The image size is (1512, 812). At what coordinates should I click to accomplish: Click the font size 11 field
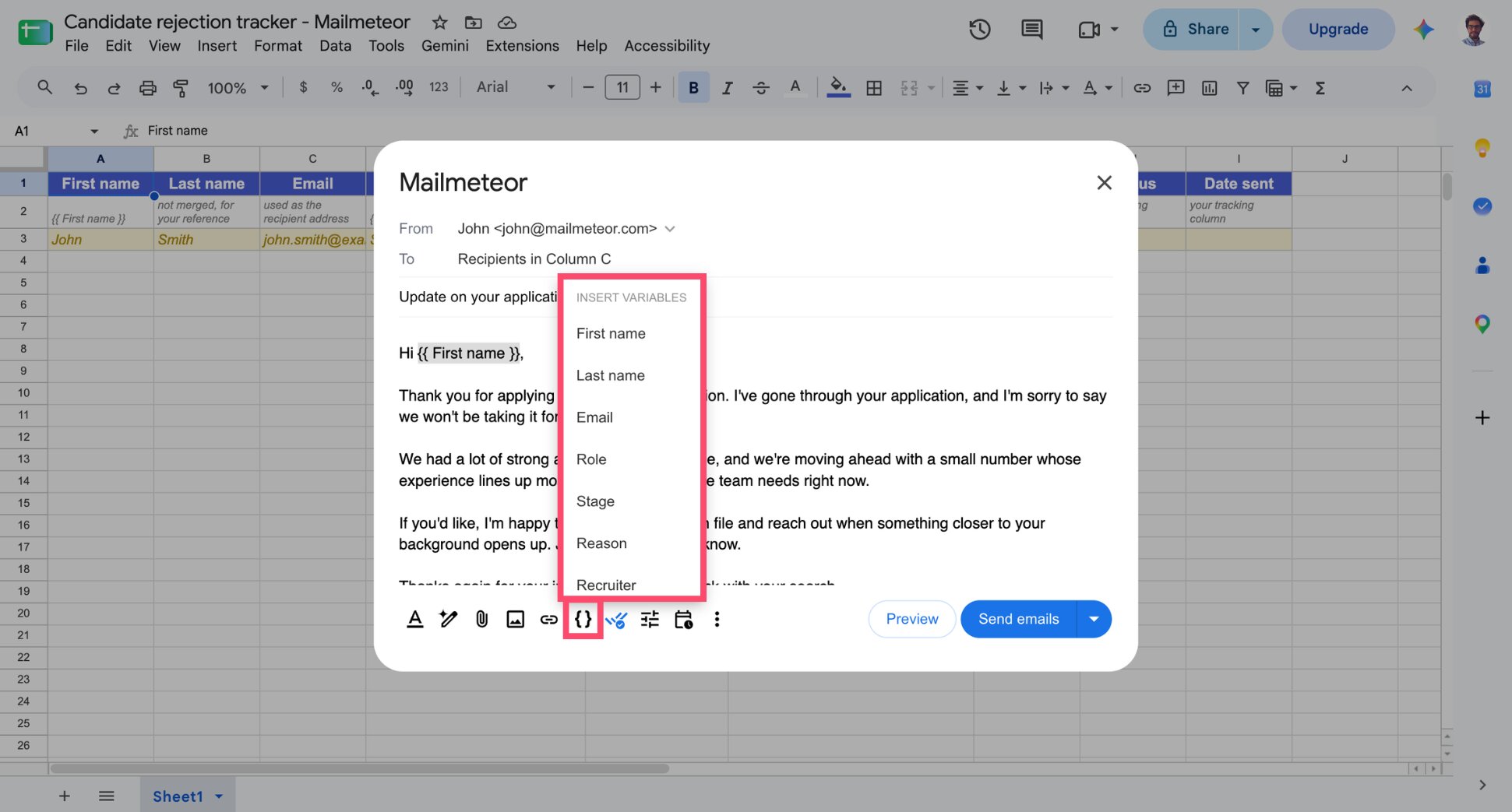click(622, 87)
